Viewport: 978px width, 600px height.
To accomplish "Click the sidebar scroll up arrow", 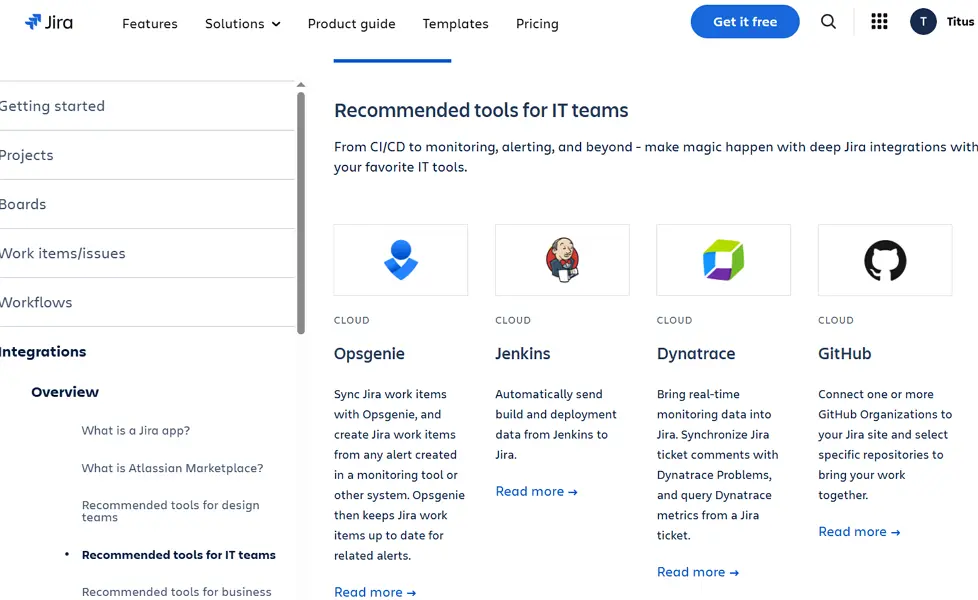I will tap(301, 85).
